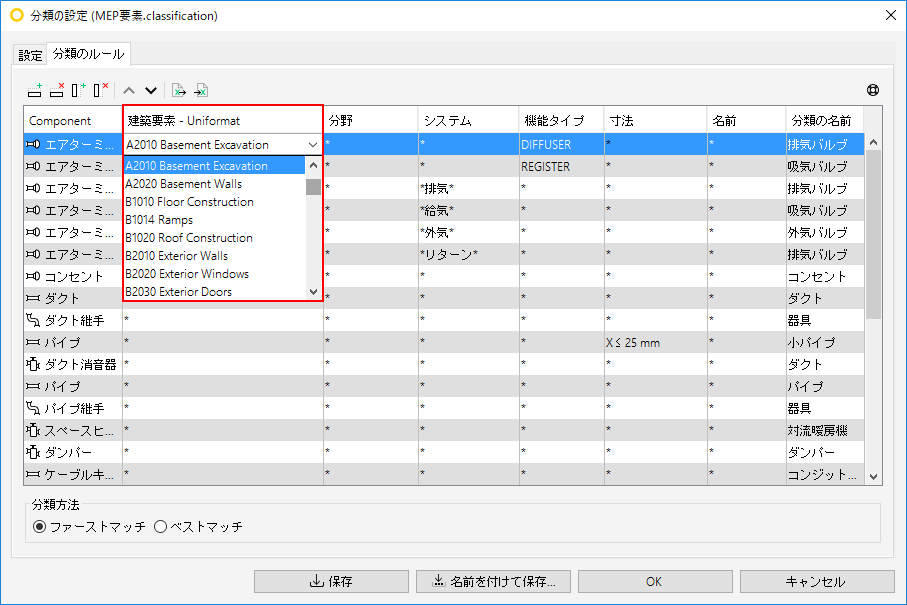Choose B2030 Exterior Doors in the dropdown
Viewport: 907px width, 605px height.
coord(178,292)
